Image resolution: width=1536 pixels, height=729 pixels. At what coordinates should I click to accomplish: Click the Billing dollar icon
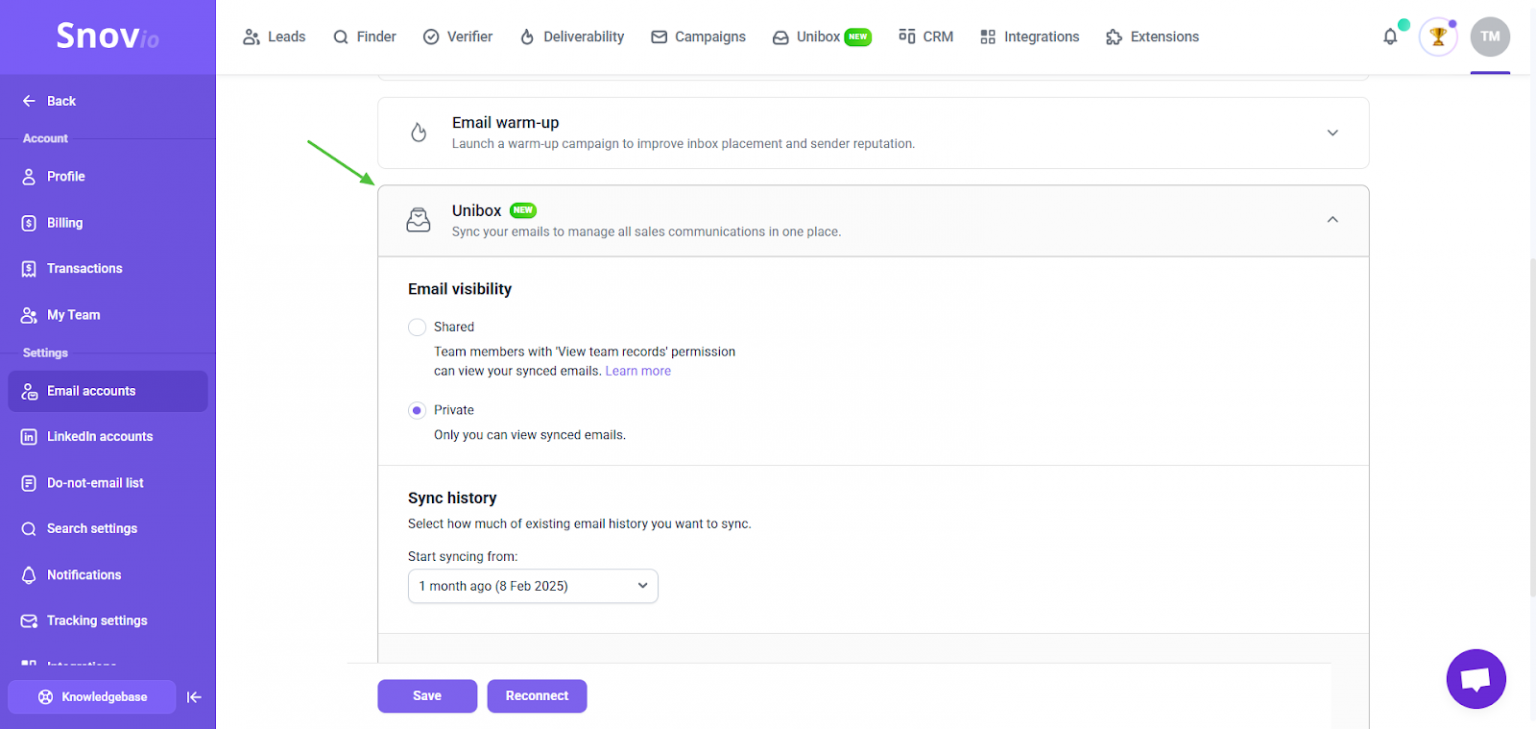pyautogui.click(x=29, y=223)
